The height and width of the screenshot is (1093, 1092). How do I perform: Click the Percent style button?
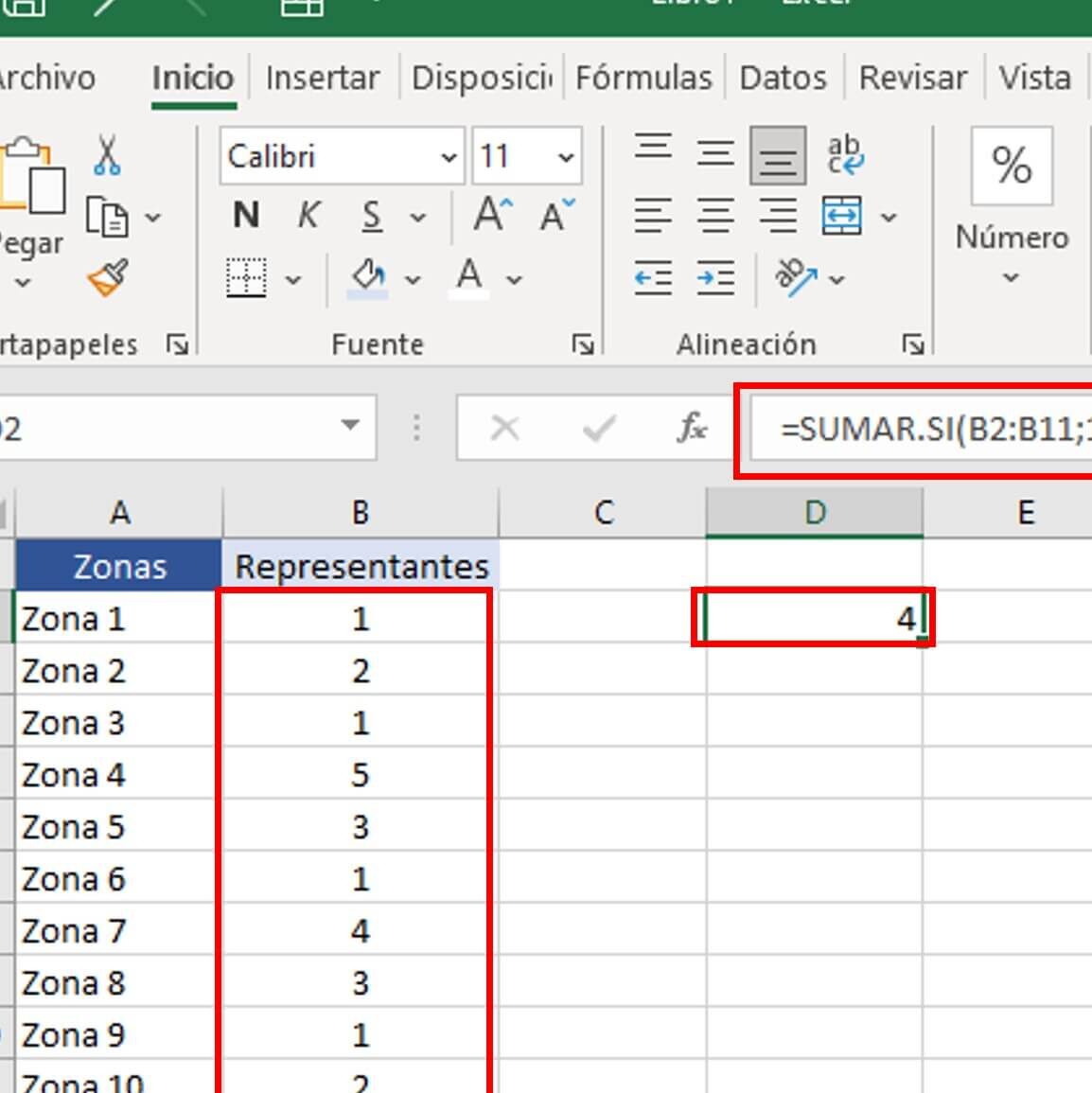point(1011,167)
